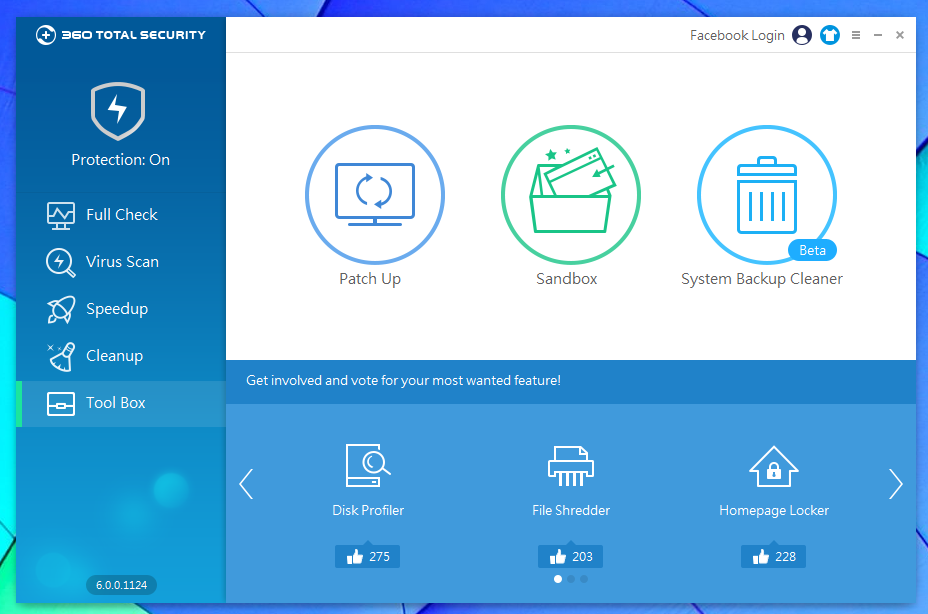
Task: Click the Full Check monitor icon
Action: [61, 216]
